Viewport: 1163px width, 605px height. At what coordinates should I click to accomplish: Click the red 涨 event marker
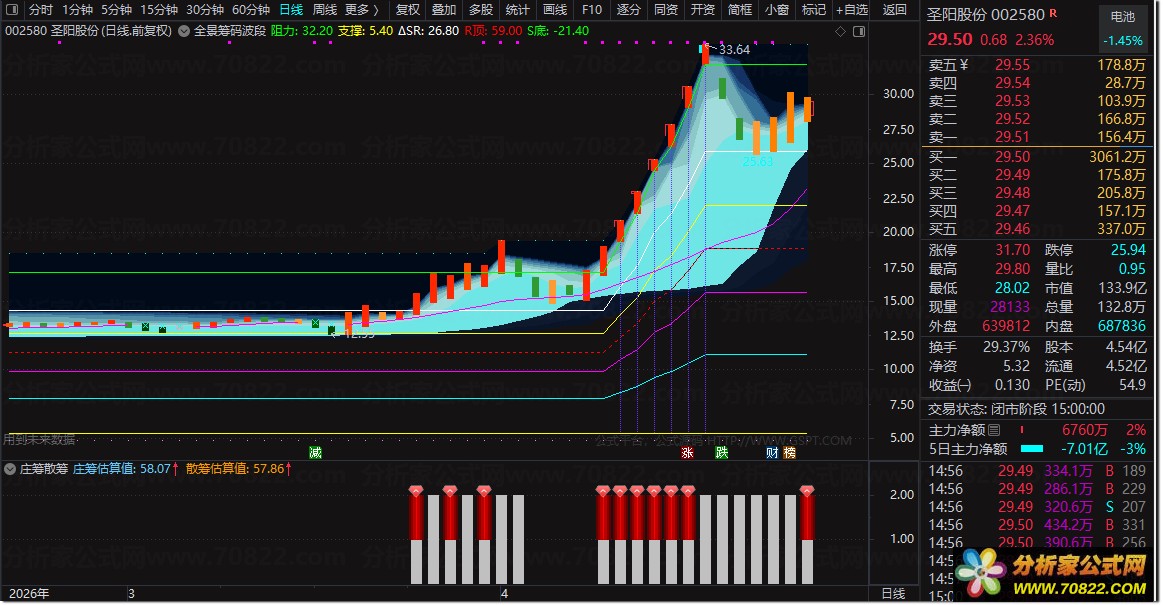click(x=688, y=452)
